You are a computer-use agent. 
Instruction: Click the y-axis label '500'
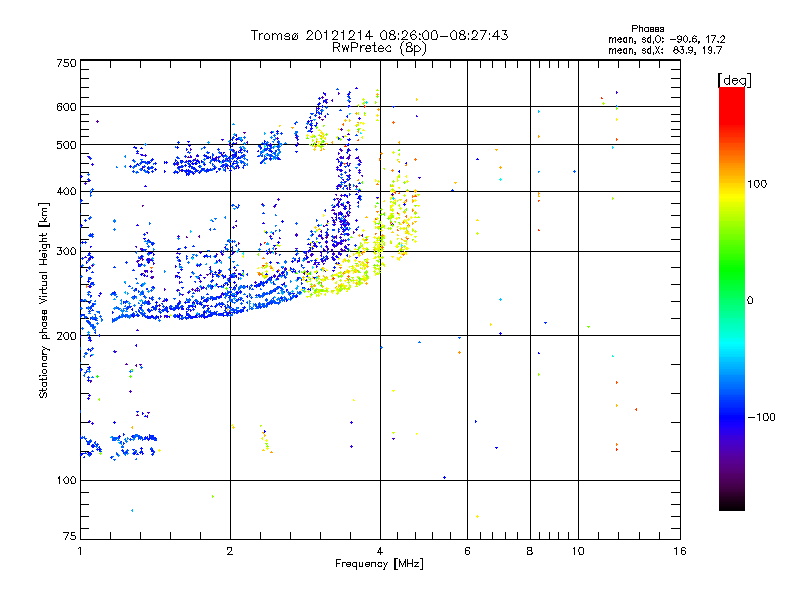point(66,145)
